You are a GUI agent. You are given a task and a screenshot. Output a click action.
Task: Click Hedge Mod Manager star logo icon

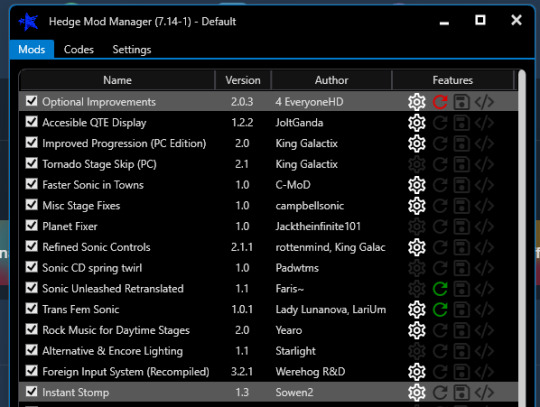point(29,21)
